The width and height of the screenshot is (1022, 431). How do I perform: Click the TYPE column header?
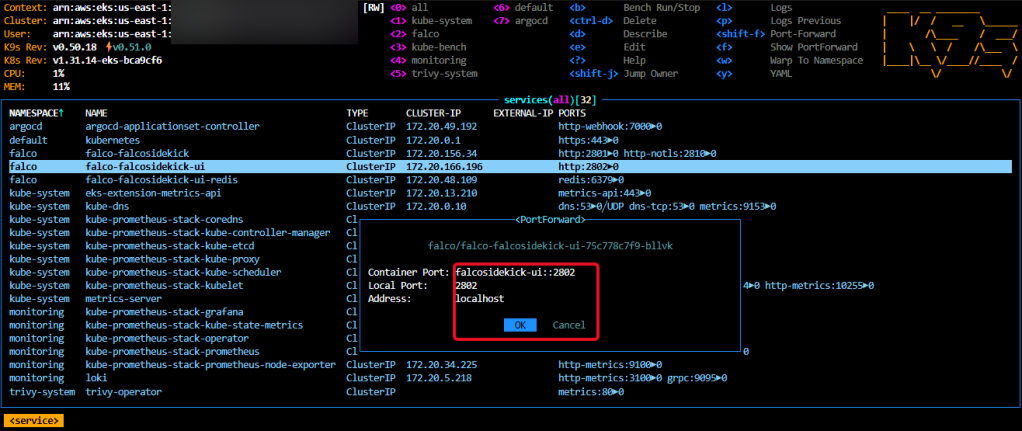(357, 113)
